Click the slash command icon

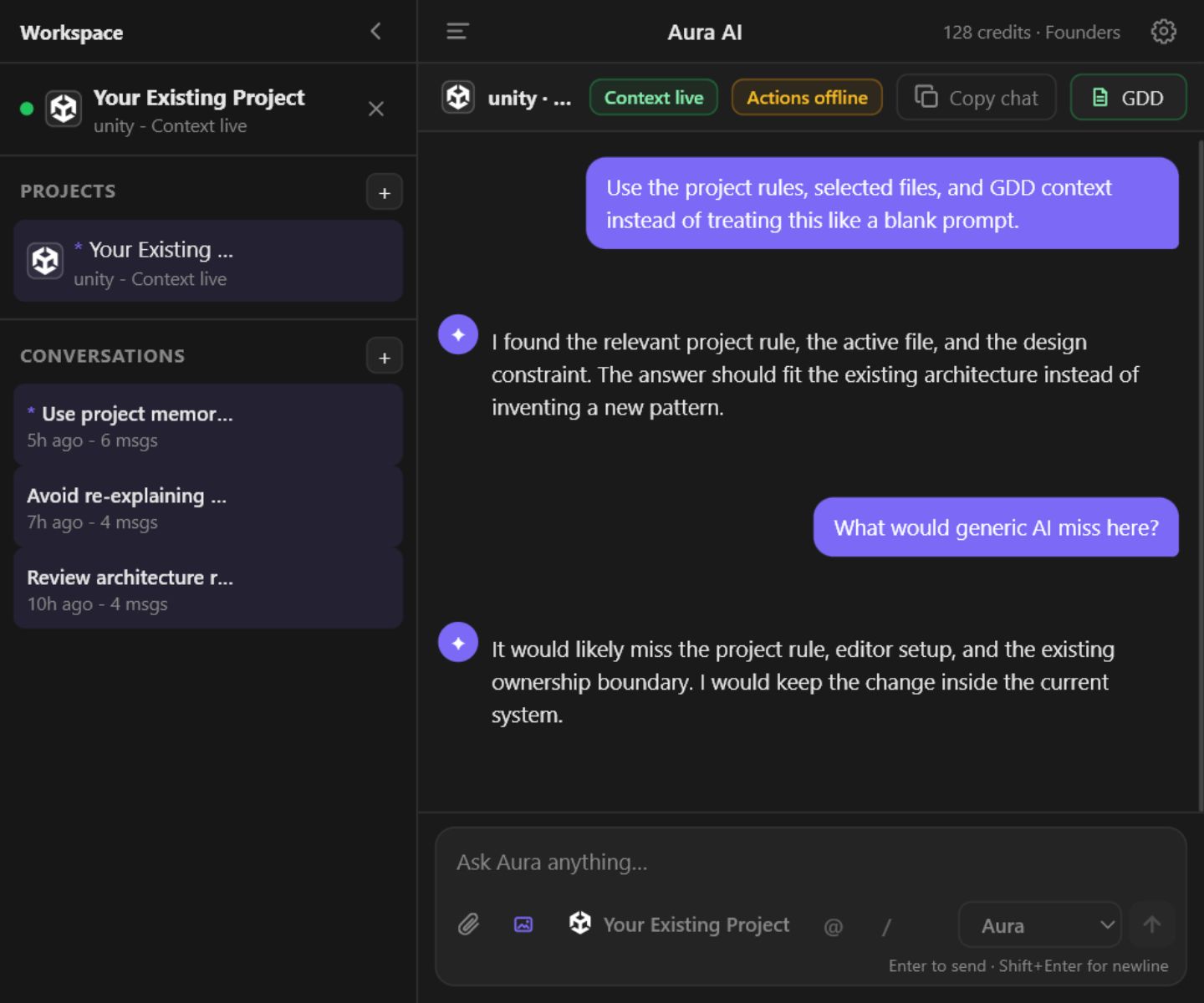tap(886, 926)
